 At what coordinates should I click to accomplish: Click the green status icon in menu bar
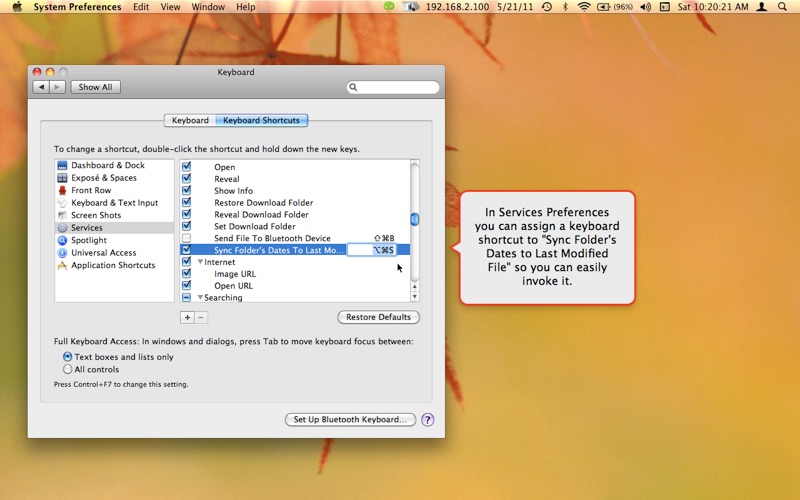click(x=389, y=7)
